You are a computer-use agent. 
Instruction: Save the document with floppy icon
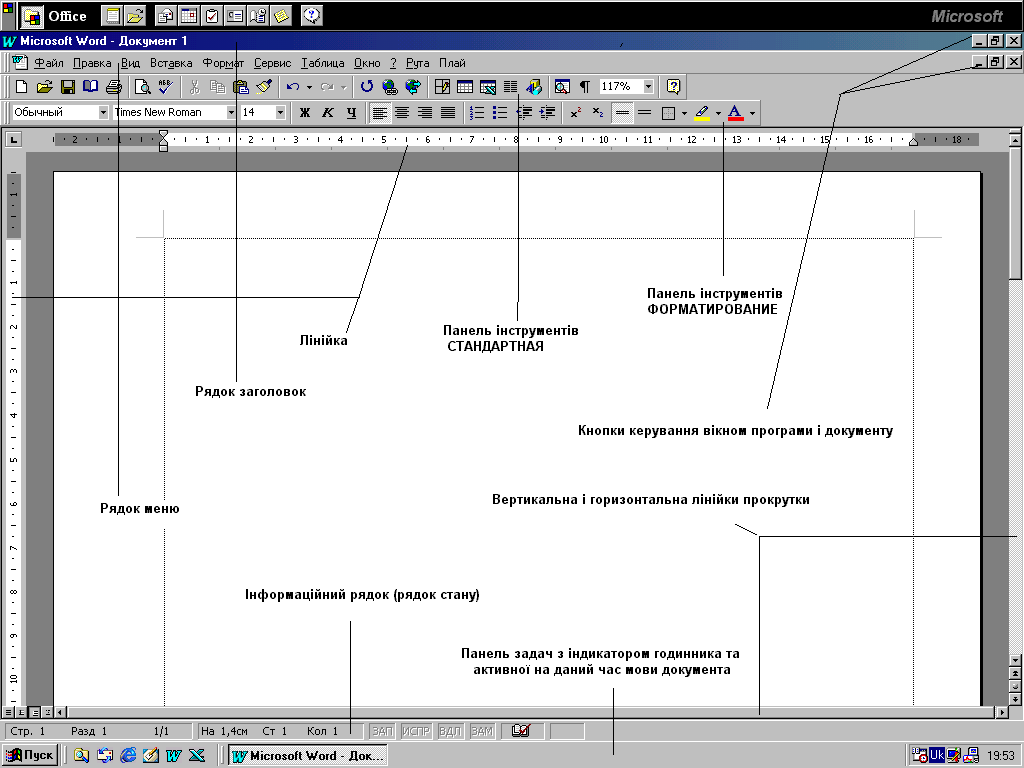coord(68,86)
